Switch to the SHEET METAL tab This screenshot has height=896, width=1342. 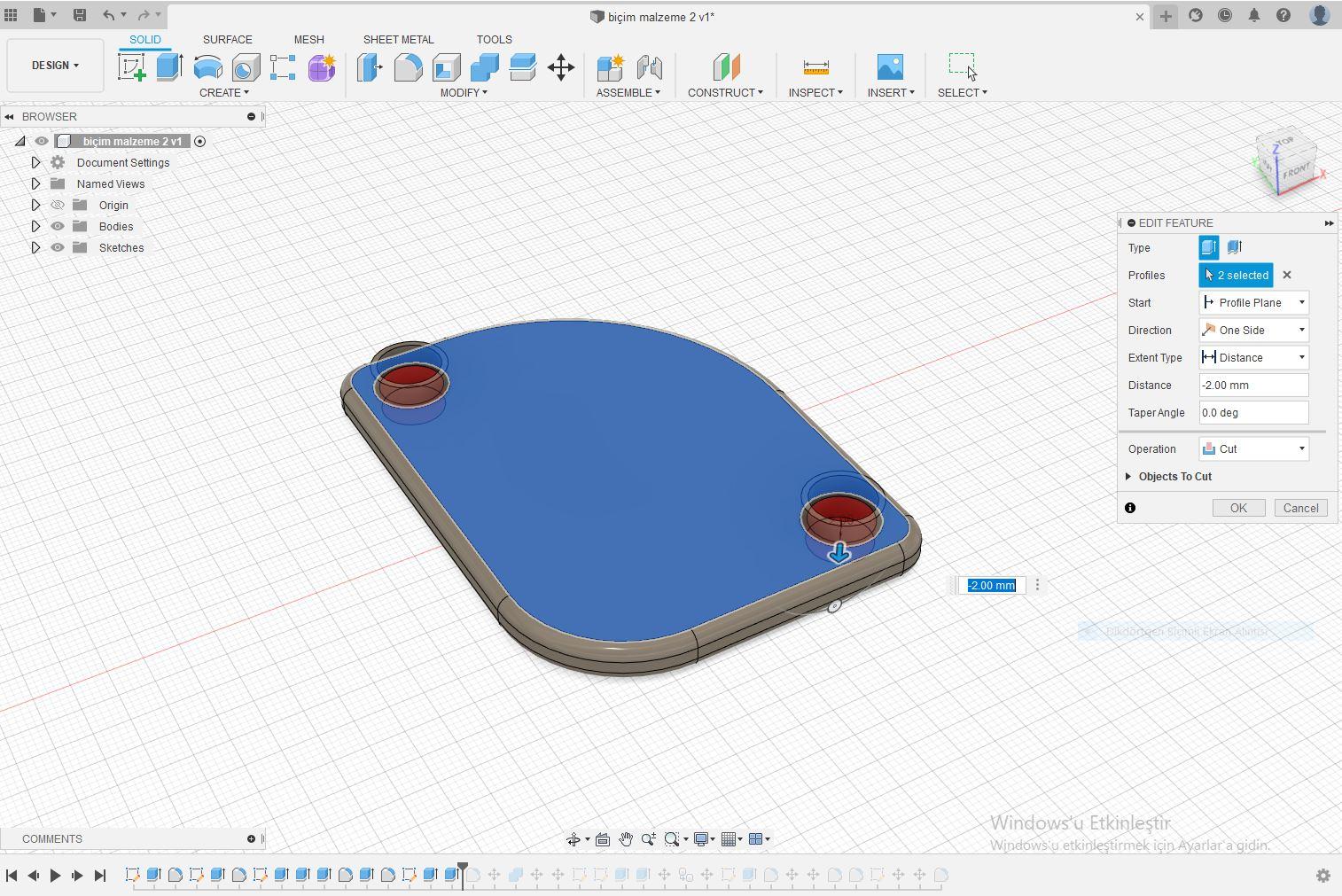pos(398,40)
